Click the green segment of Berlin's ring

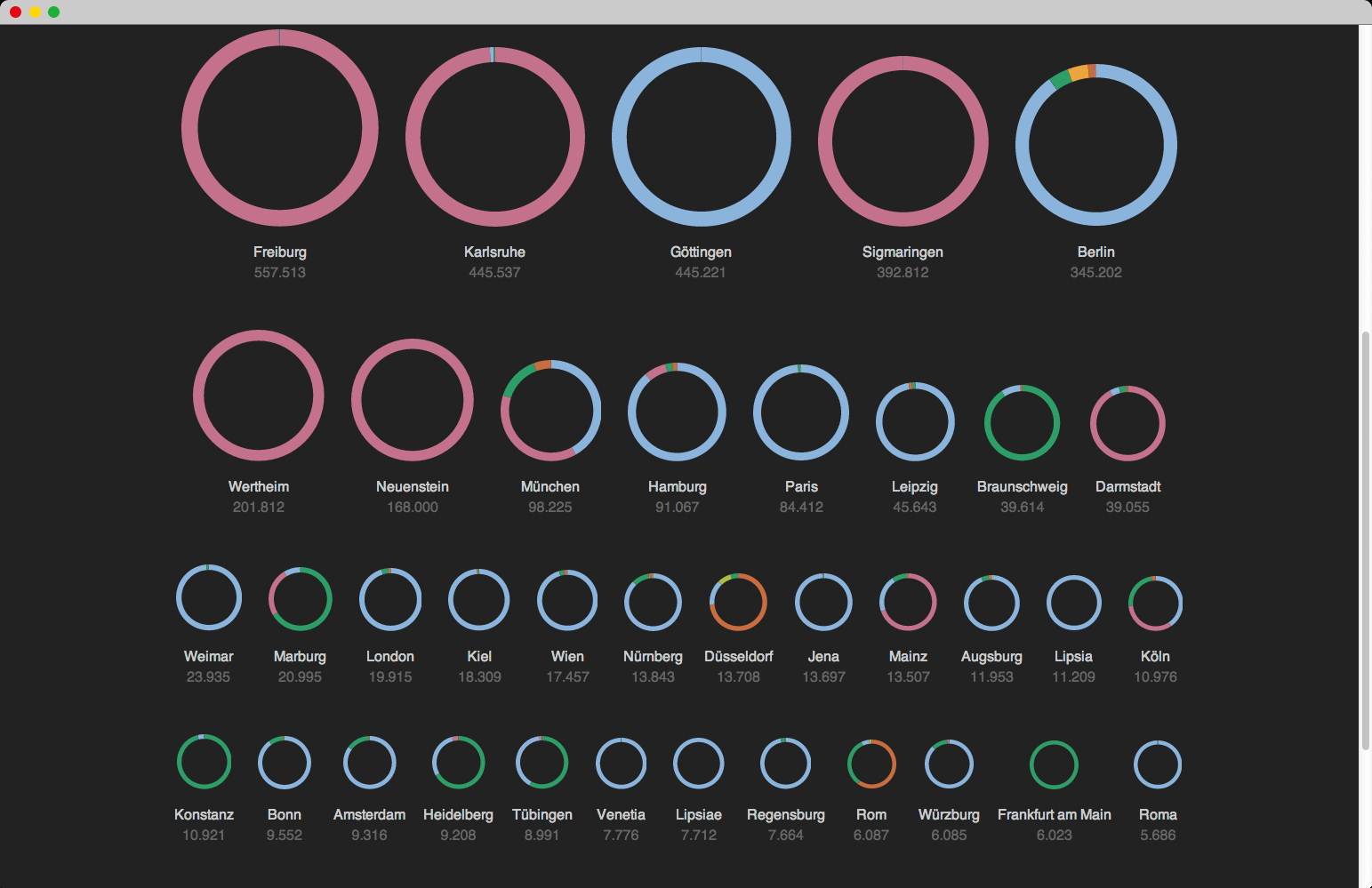1061,80
